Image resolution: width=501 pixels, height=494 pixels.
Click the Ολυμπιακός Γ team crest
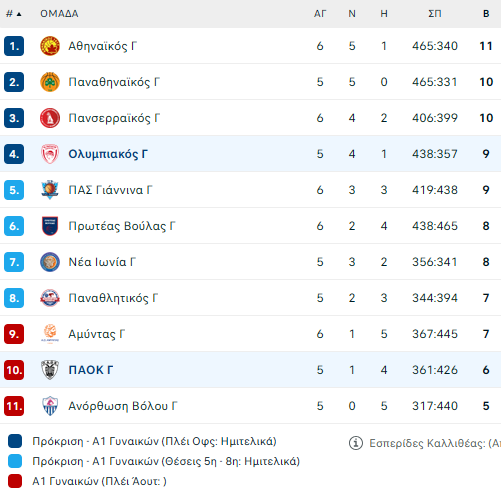point(50,154)
